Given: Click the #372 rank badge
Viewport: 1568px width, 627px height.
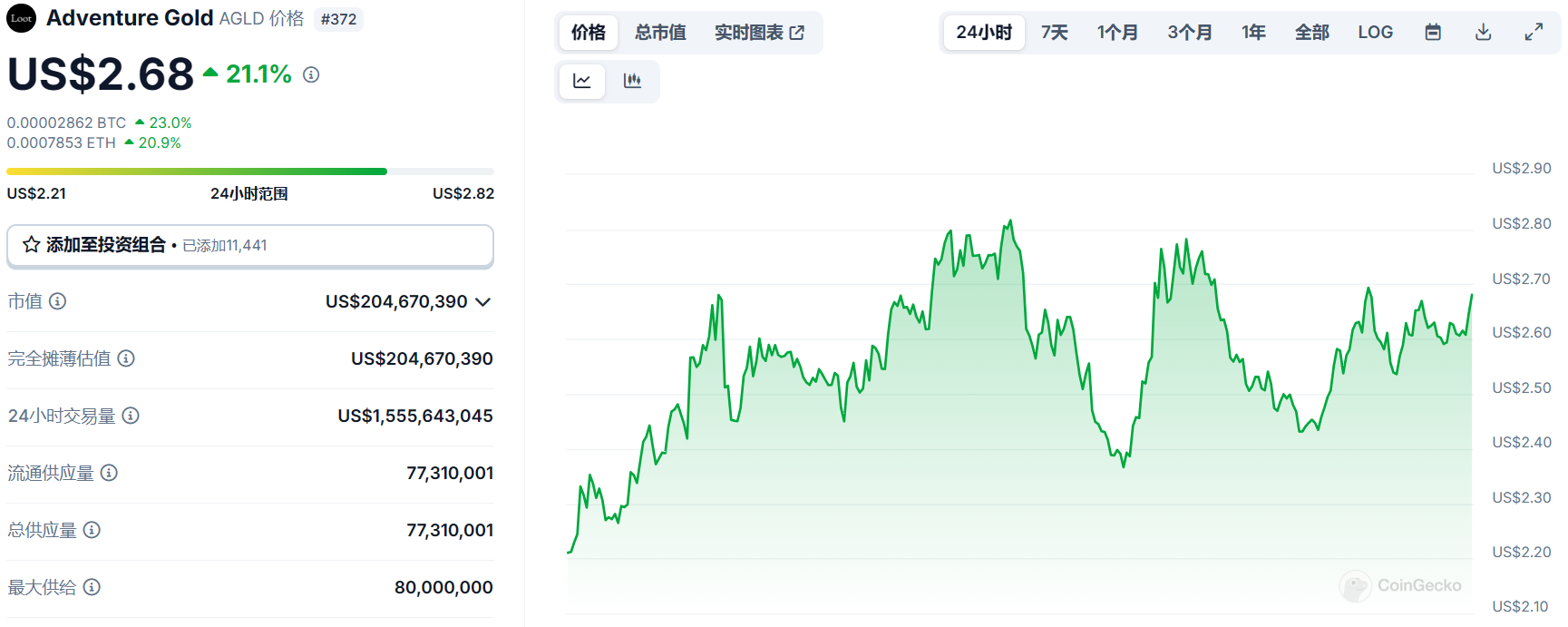Looking at the screenshot, I should (x=339, y=19).
